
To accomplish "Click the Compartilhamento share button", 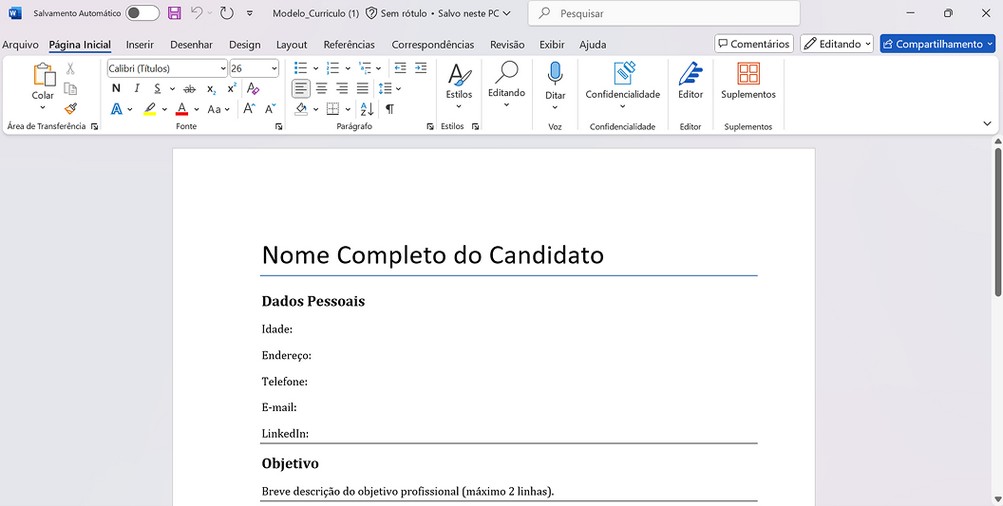I will click(937, 44).
